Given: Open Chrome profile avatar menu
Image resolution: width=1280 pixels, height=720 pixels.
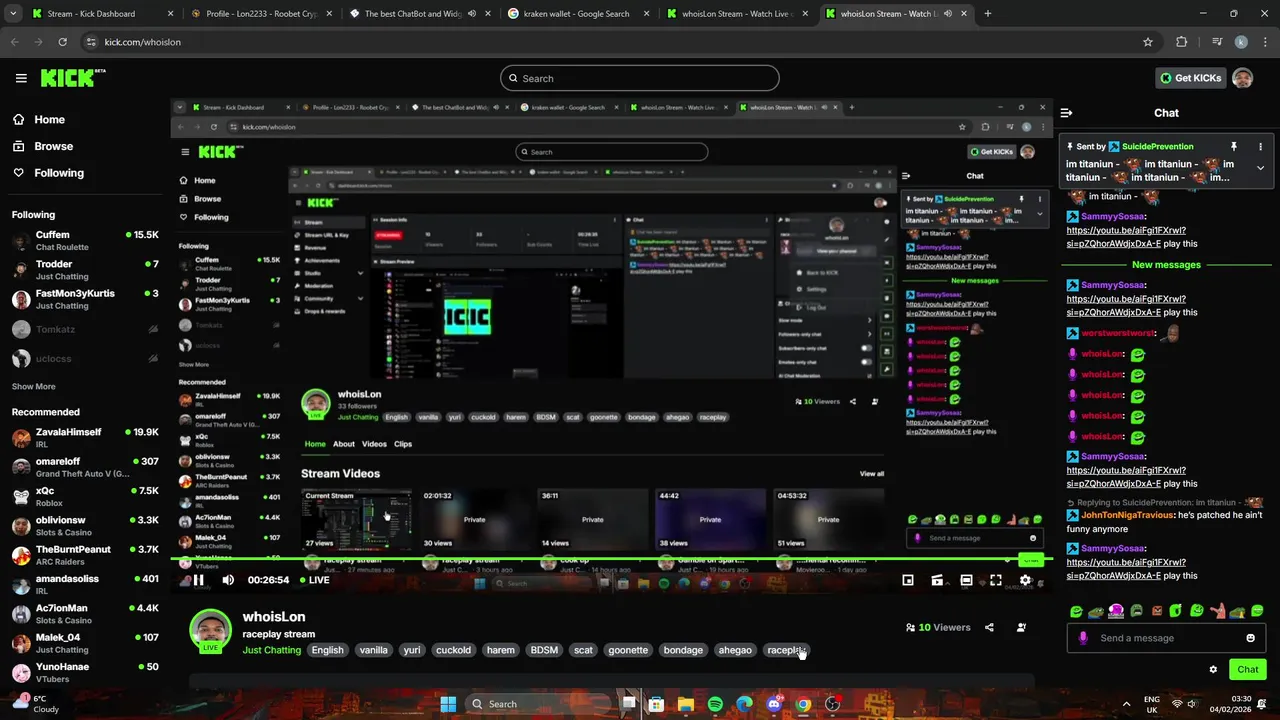Looking at the screenshot, I should (1241, 42).
